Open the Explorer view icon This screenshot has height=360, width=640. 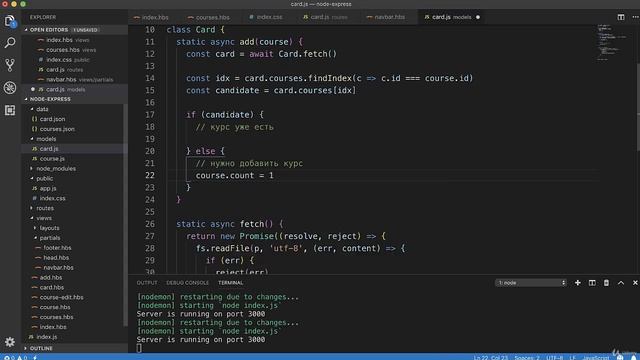pyautogui.click(x=10, y=21)
